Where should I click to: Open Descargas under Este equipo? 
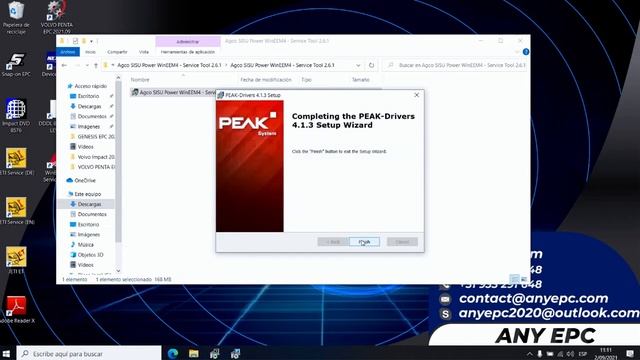(86, 204)
